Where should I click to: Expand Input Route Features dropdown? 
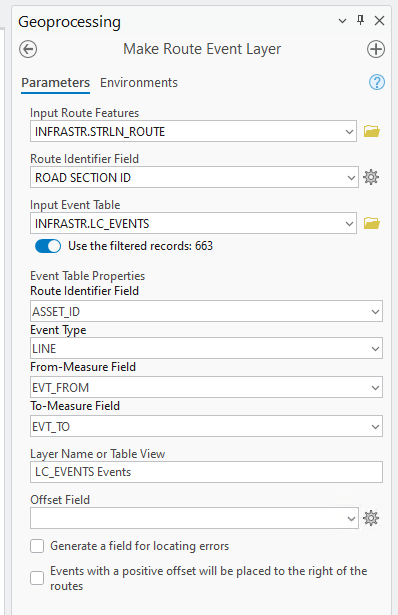(x=349, y=131)
